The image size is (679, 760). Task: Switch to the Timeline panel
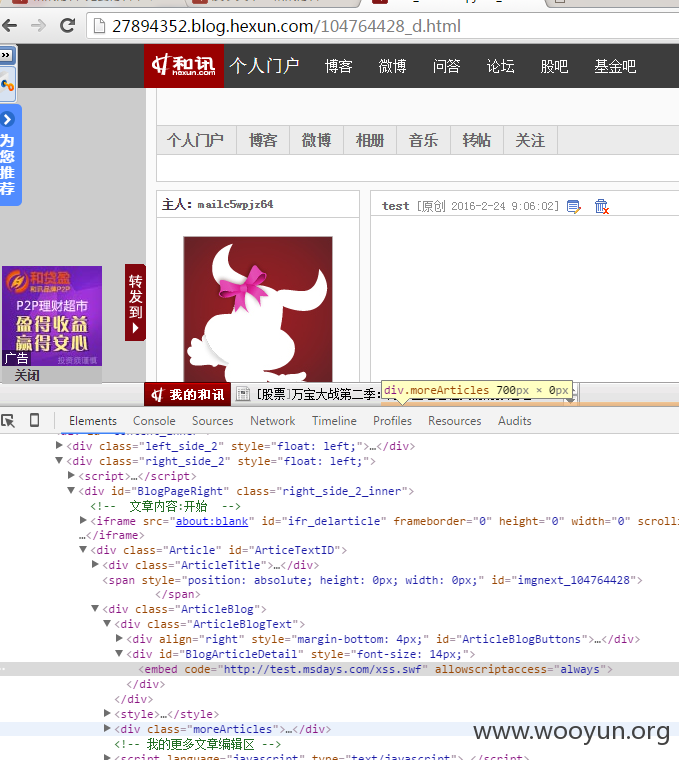(x=334, y=421)
